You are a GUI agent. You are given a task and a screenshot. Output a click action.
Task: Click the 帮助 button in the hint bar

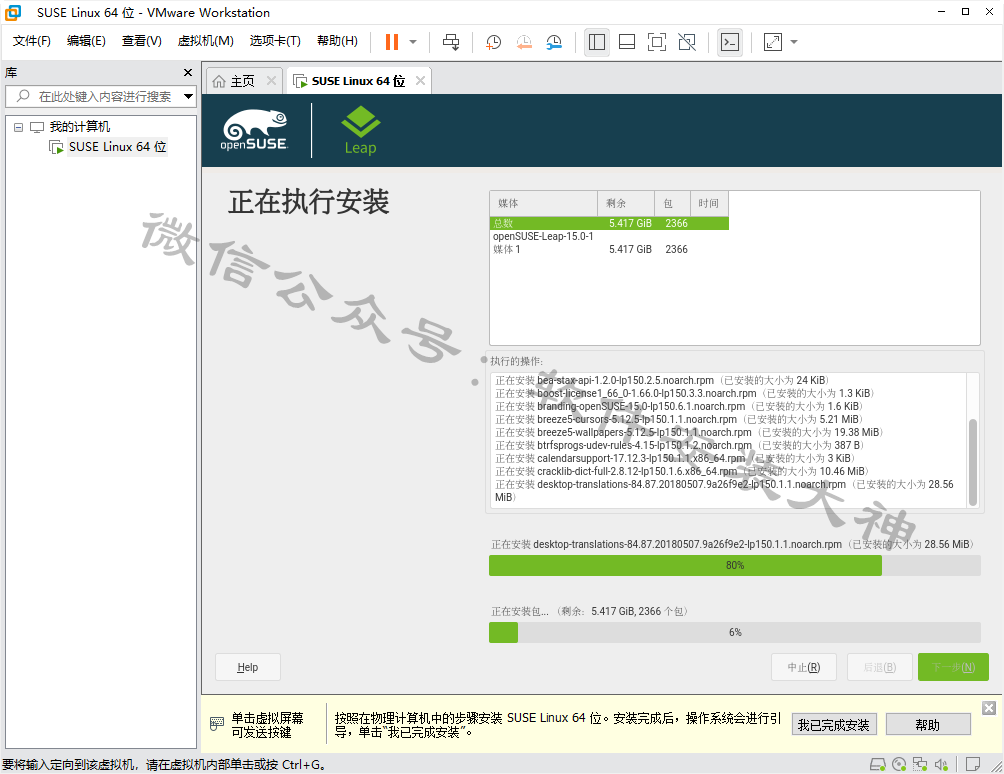pos(928,725)
